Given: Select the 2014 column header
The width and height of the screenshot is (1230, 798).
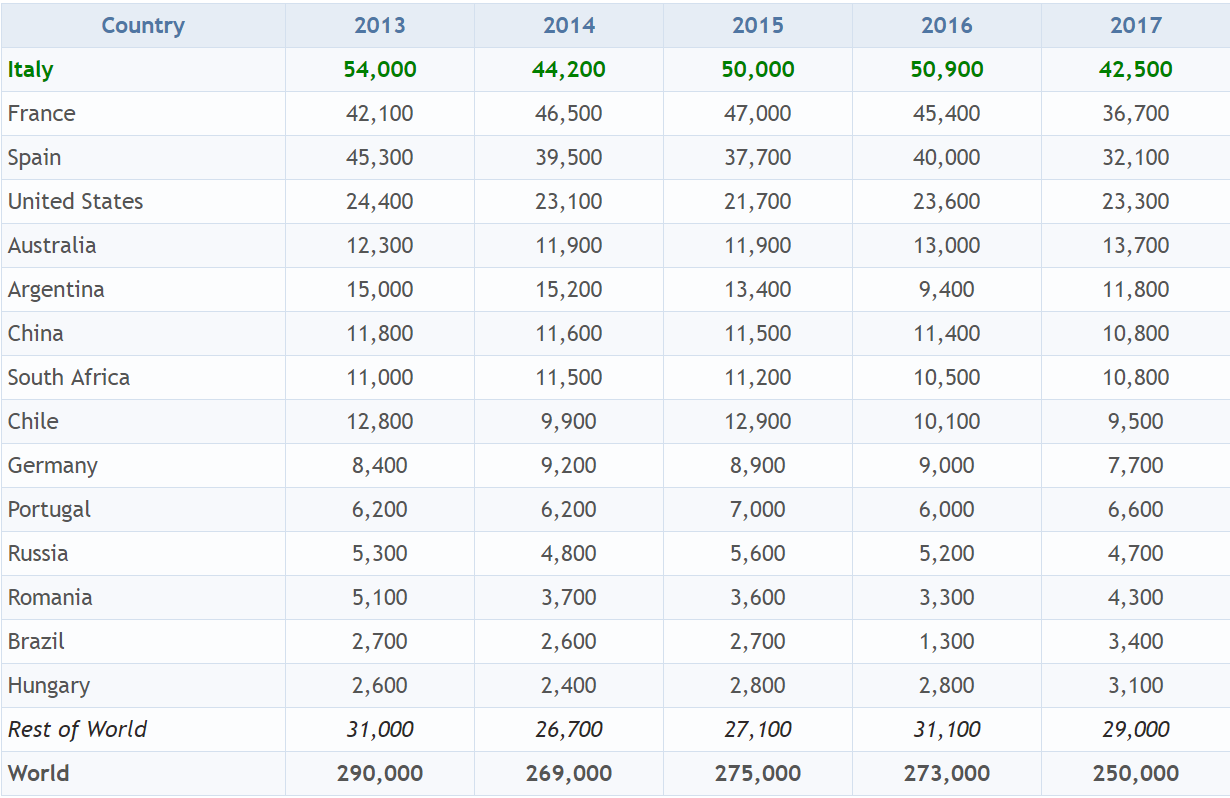Looking at the screenshot, I should point(569,26).
